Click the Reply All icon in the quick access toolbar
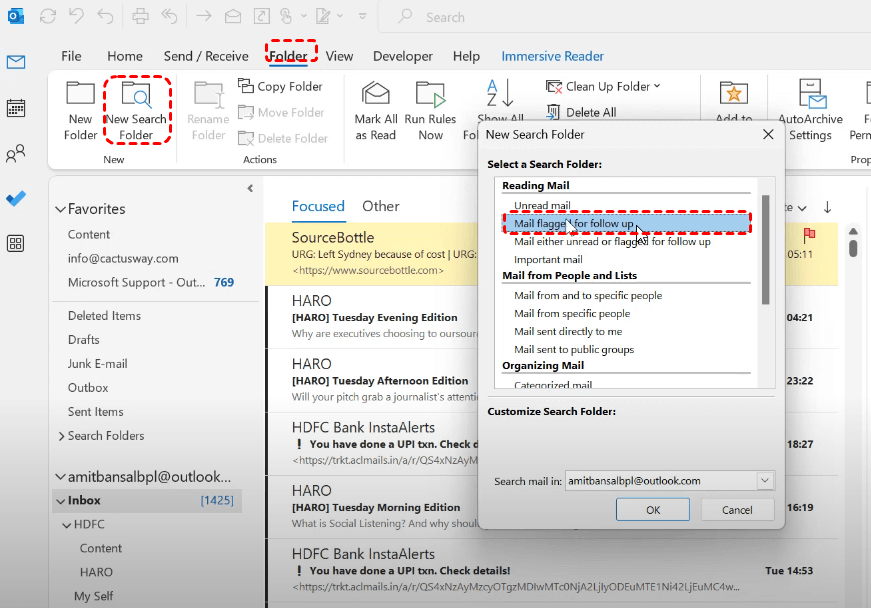Screen dimensions: 871x608 click(x=169, y=17)
